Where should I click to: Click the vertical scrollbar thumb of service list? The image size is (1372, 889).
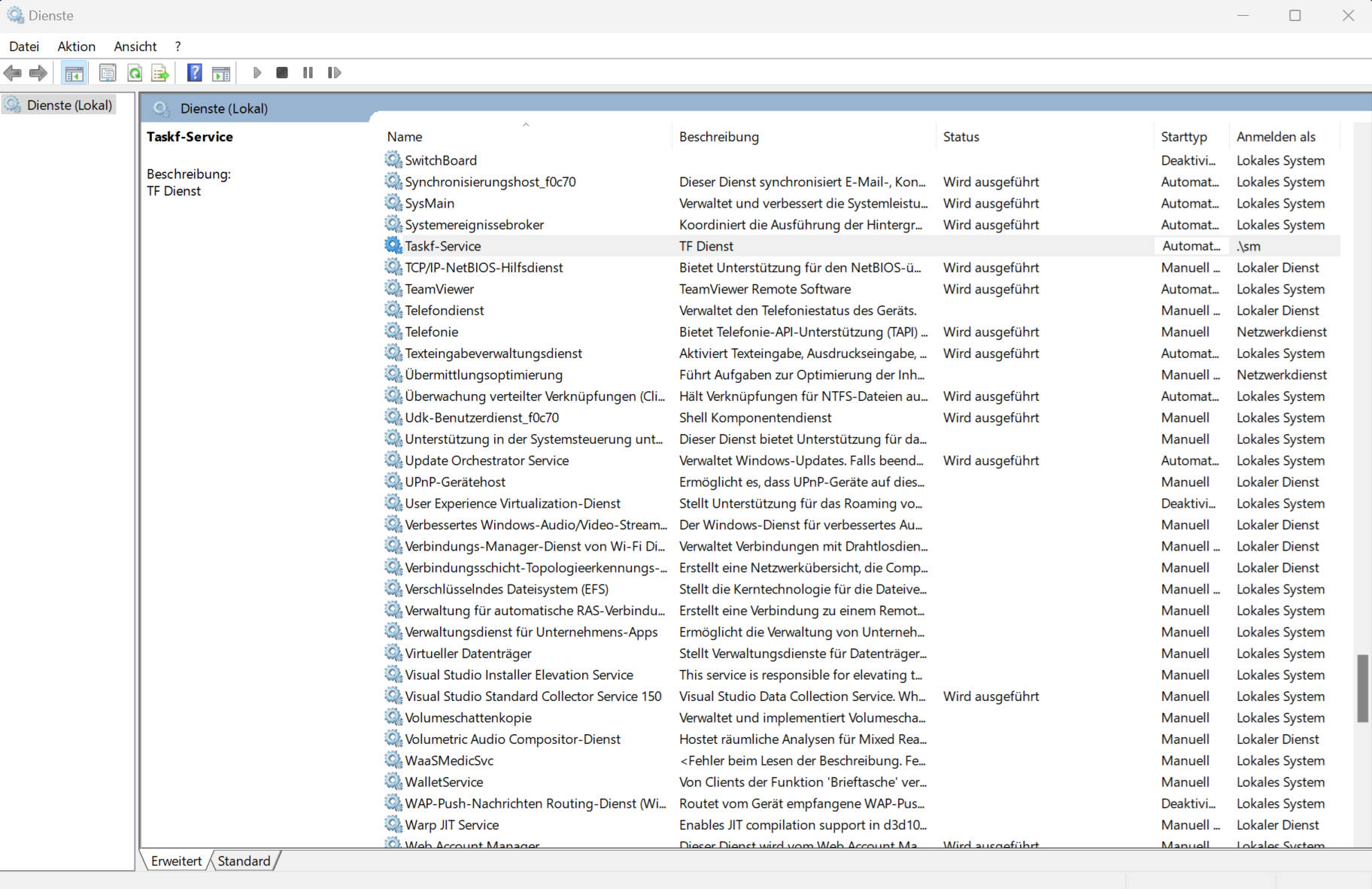[x=1361, y=688]
